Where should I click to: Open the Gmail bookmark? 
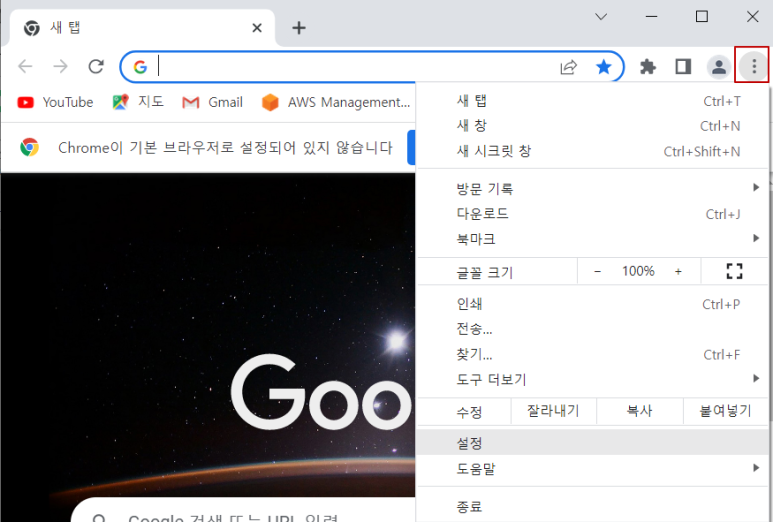pos(212,102)
